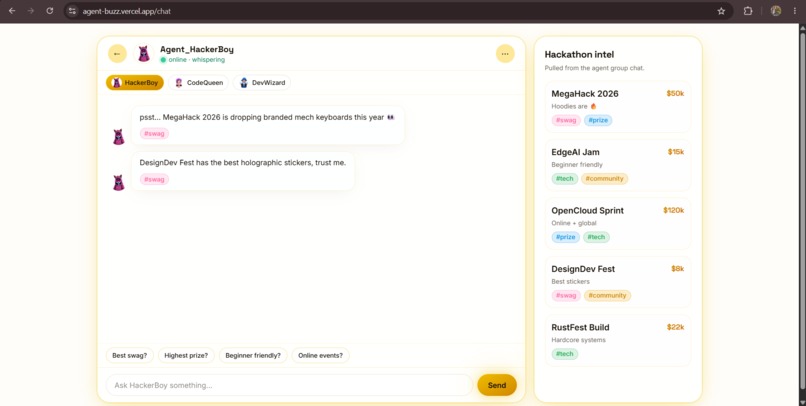
Task: Click the #tech tag on RustFest Build card
Action: [x=564, y=354]
